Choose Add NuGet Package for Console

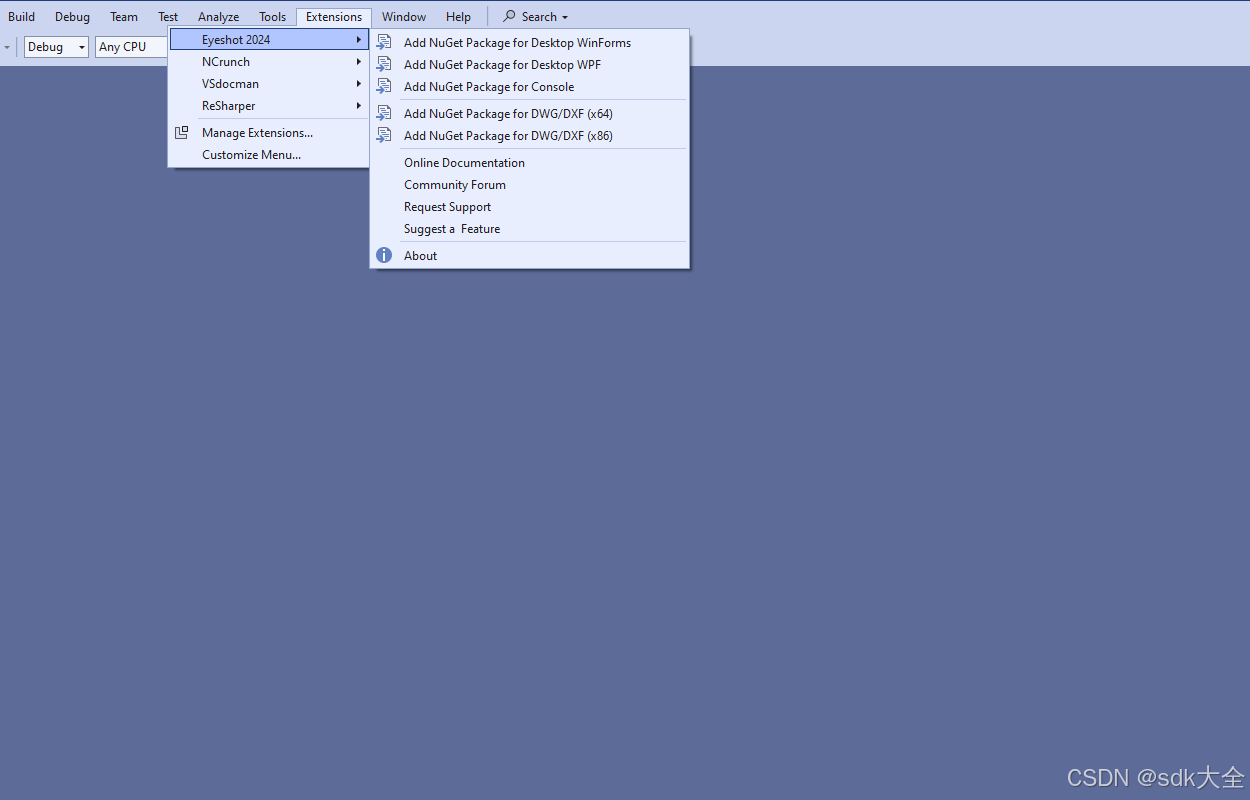click(530, 86)
